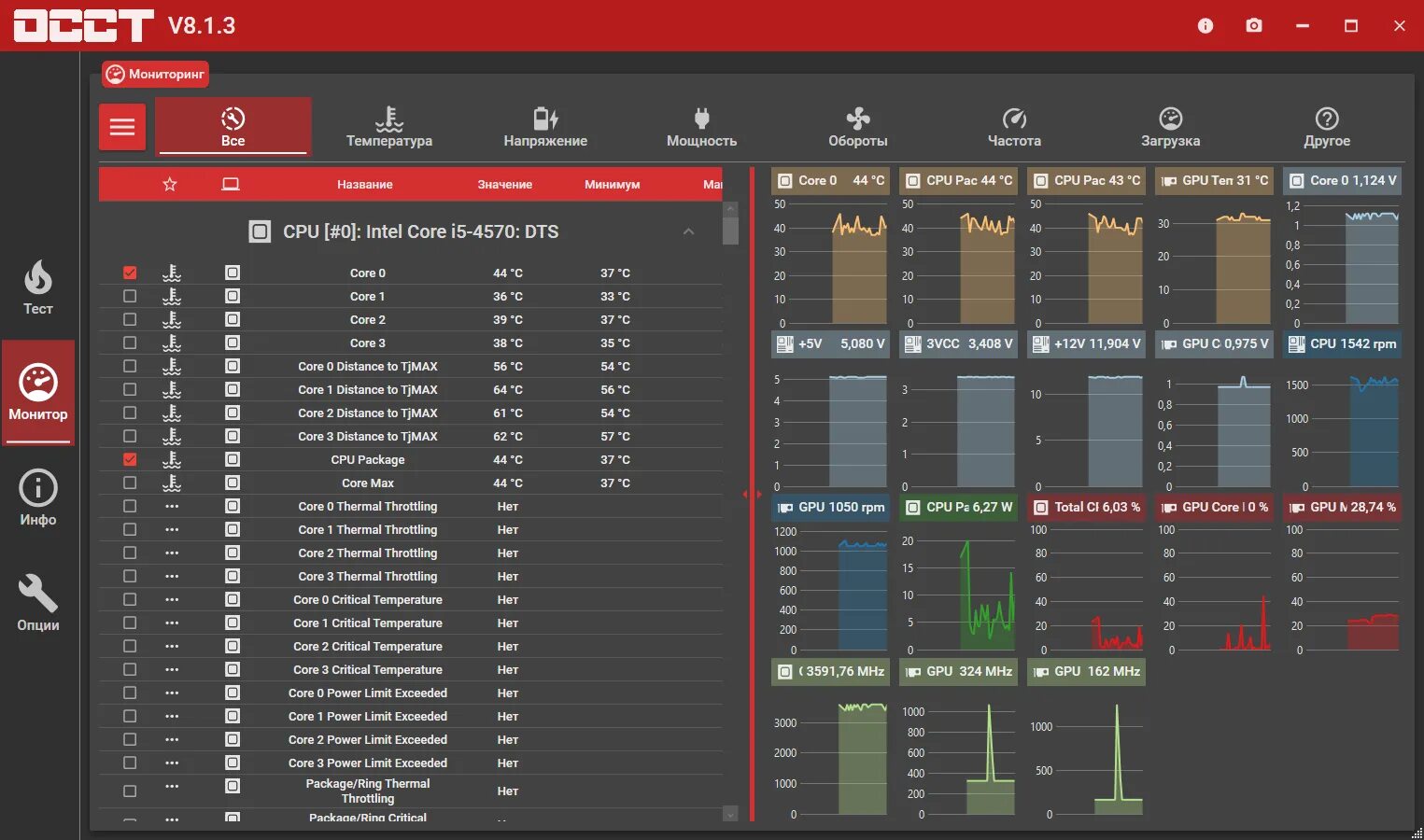Click the CPU 1542 rpm graph header icon
The image size is (1424, 840).
[x=1296, y=343]
